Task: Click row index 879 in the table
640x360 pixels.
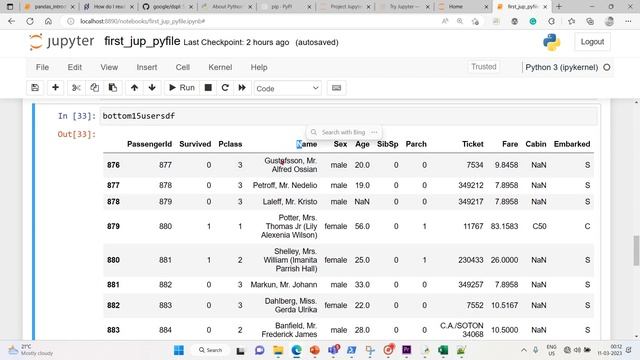Action: 113,226
